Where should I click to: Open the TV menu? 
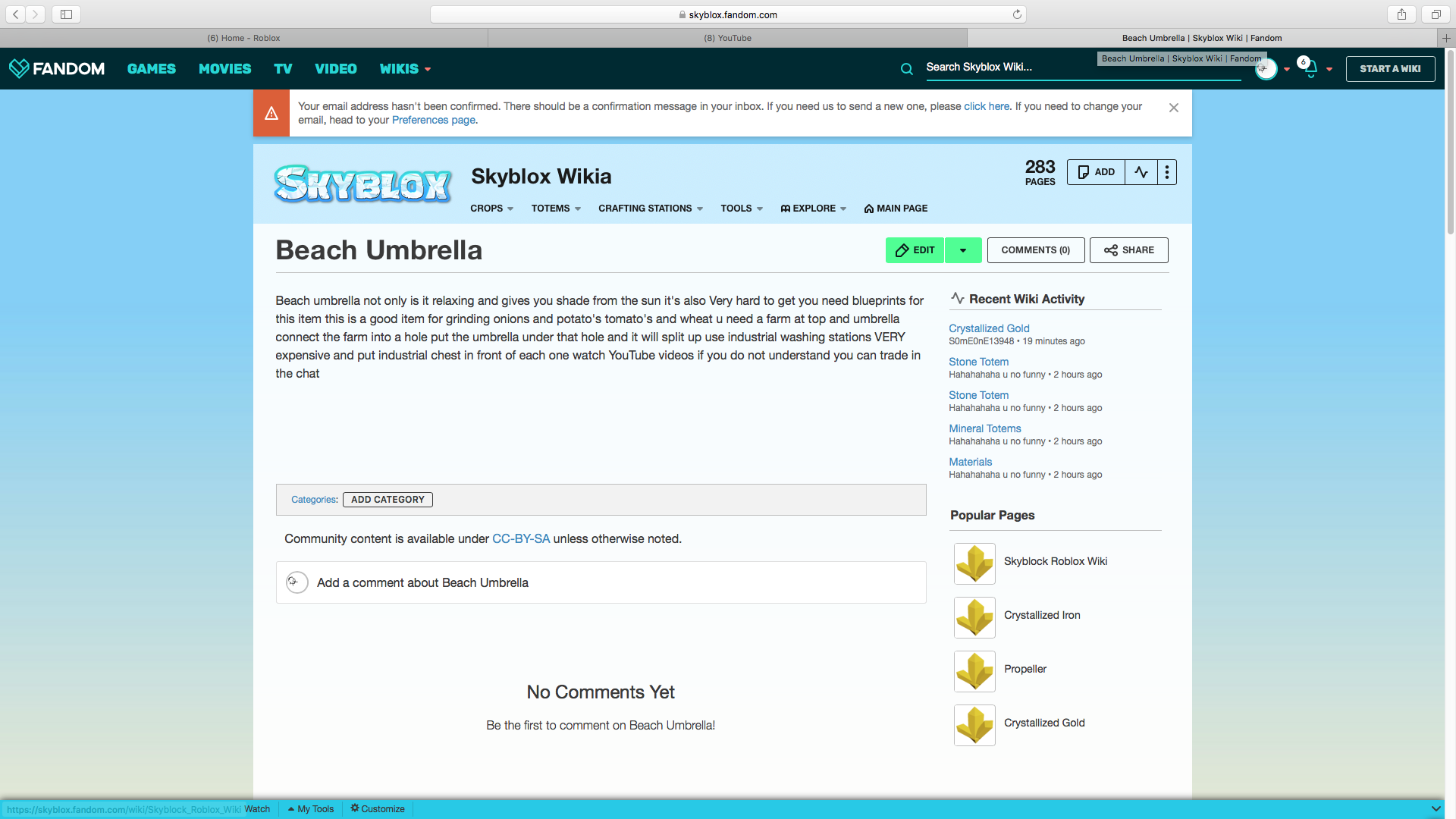pos(283,69)
